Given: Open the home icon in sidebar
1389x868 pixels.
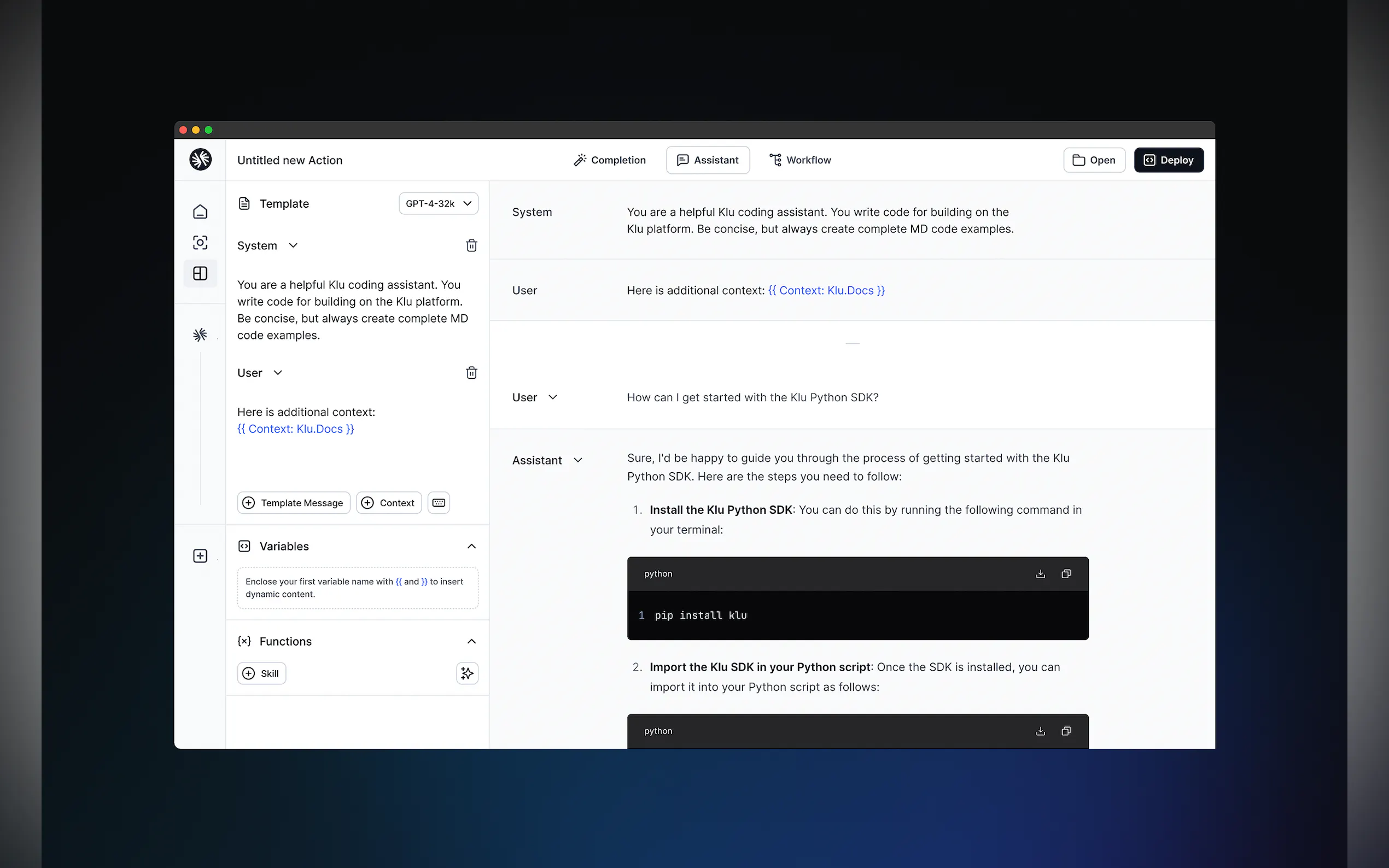Looking at the screenshot, I should [200, 212].
